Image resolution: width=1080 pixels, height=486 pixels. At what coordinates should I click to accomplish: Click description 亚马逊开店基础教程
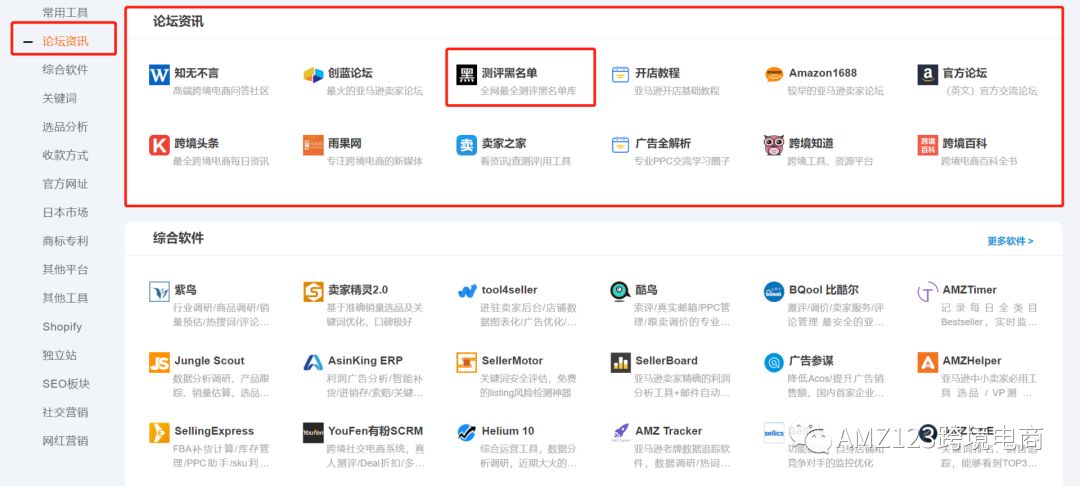click(x=676, y=91)
